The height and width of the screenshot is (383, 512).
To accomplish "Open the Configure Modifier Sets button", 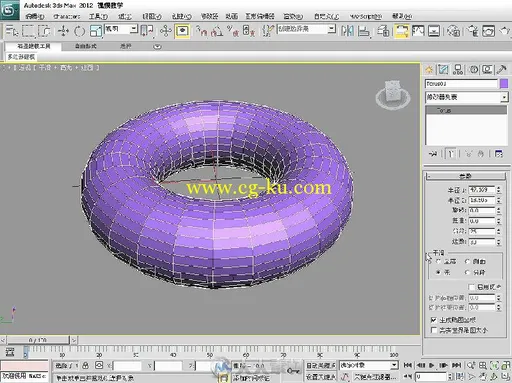I will tap(498, 154).
